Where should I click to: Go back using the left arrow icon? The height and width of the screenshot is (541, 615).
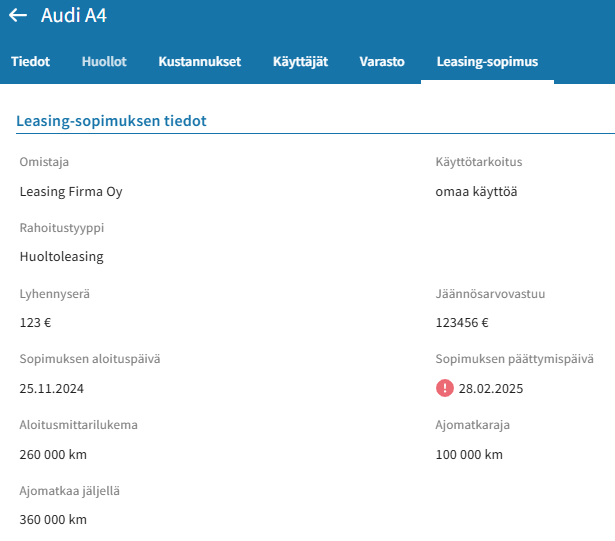click(18, 15)
